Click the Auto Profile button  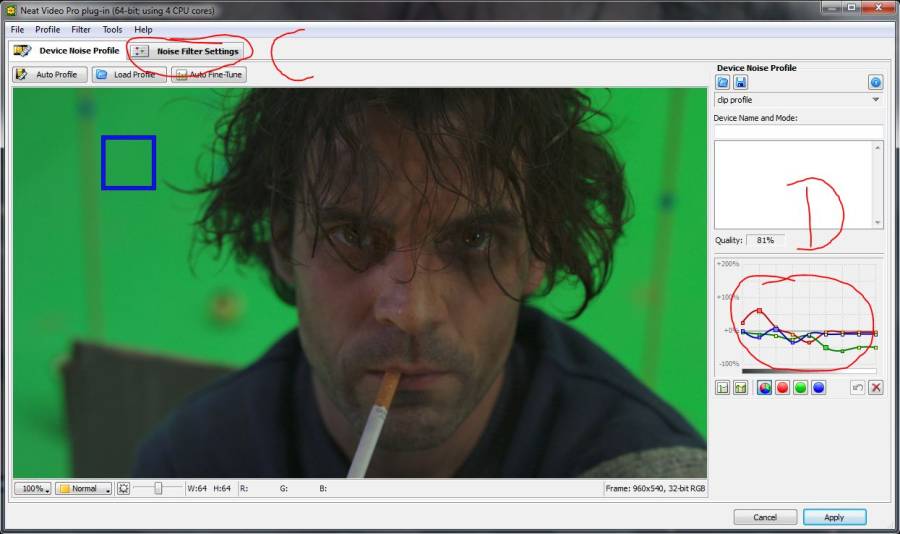pyautogui.click(x=49, y=74)
